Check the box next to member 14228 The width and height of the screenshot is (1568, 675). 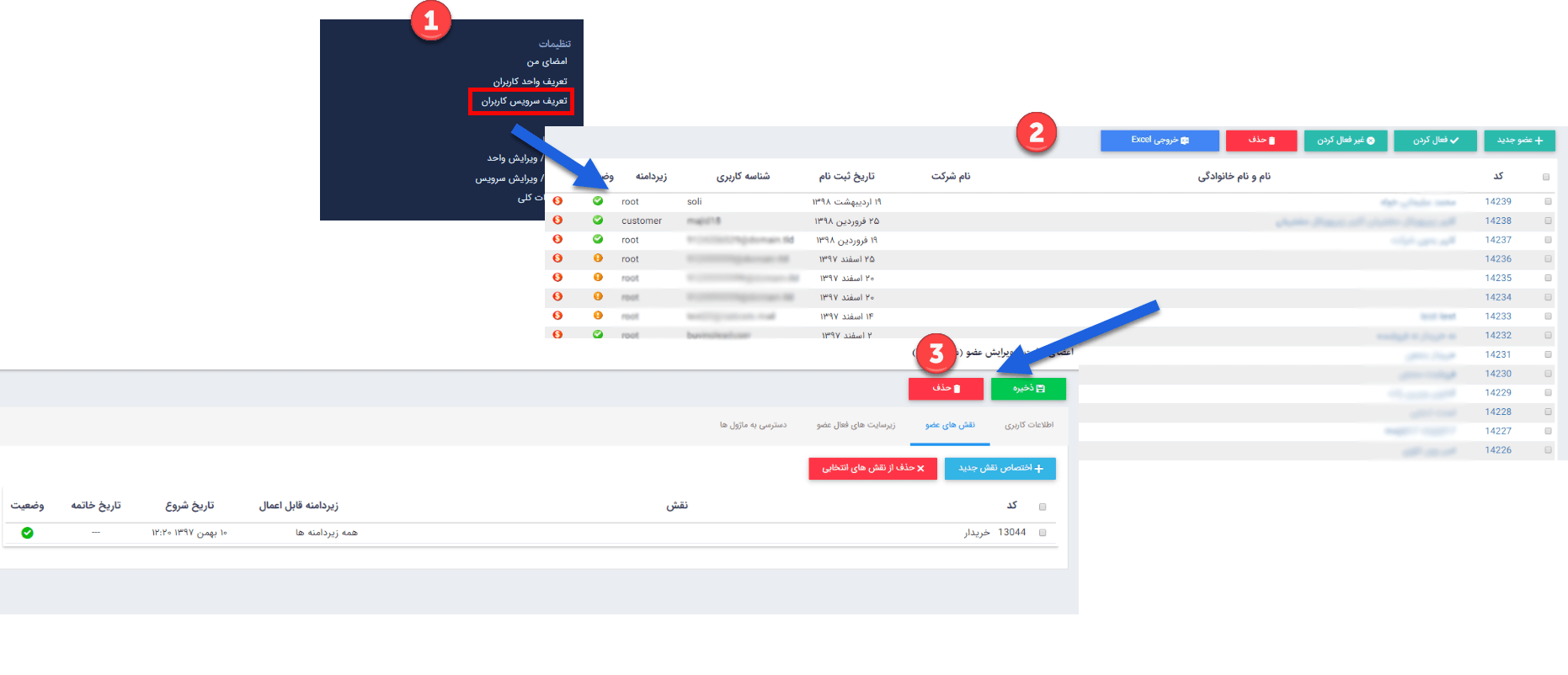tap(1548, 412)
